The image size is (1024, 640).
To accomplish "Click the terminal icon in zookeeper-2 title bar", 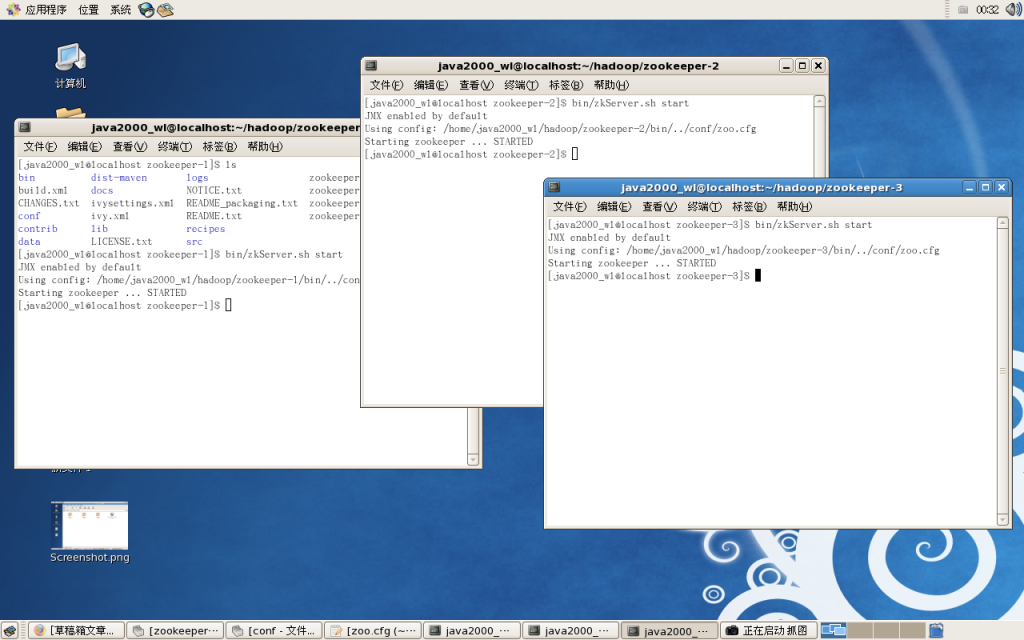I will (x=372, y=65).
